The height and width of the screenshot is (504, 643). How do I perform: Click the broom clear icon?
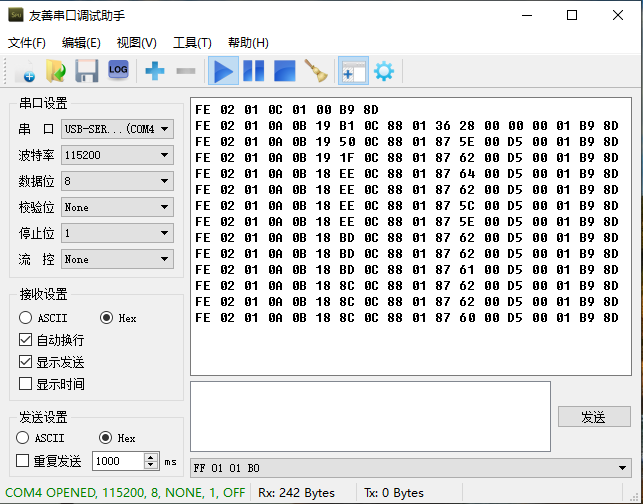tap(316, 71)
